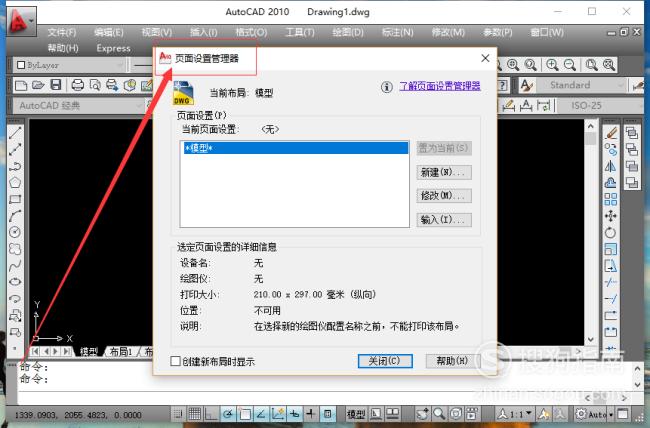This screenshot has height=428, width=650.
Task: Select the Revision Cloud tool
Action: pos(15,249)
